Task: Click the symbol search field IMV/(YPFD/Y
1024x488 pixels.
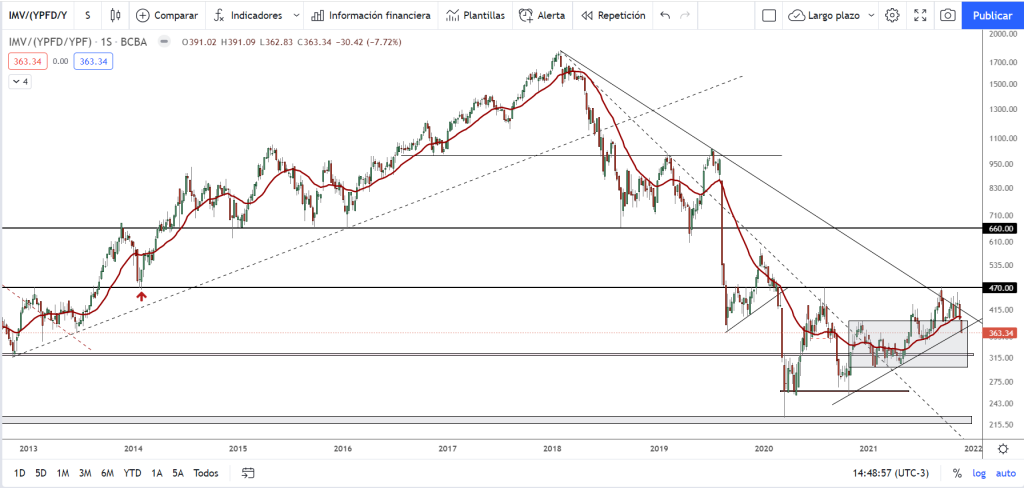Action: pos(37,15)
